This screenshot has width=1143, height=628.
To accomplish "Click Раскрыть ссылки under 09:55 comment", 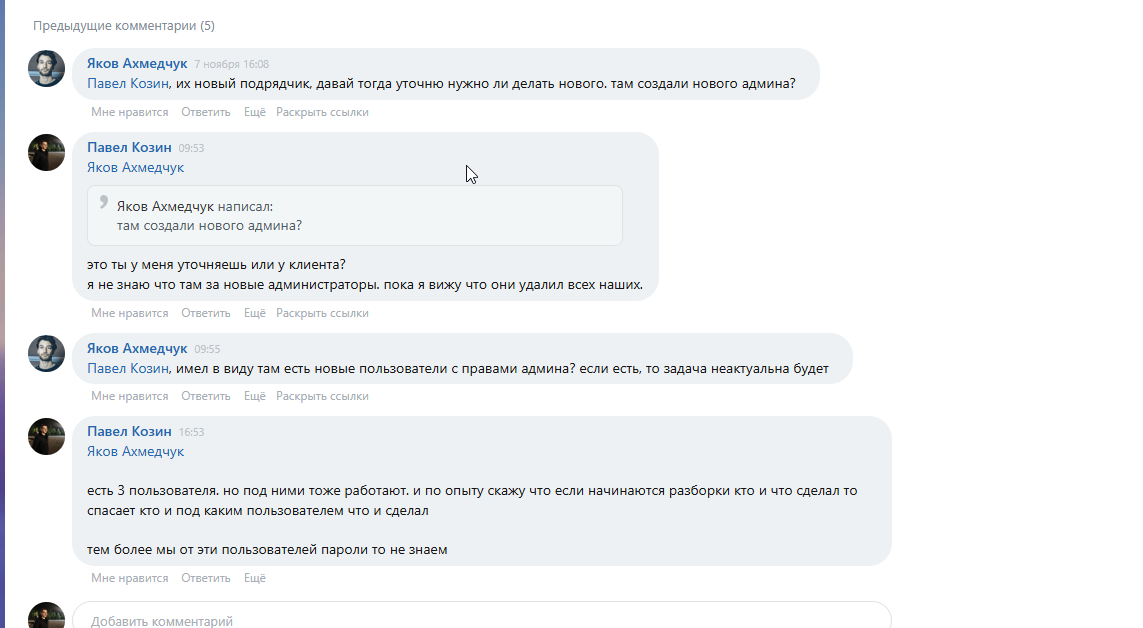I will point(322,396).
